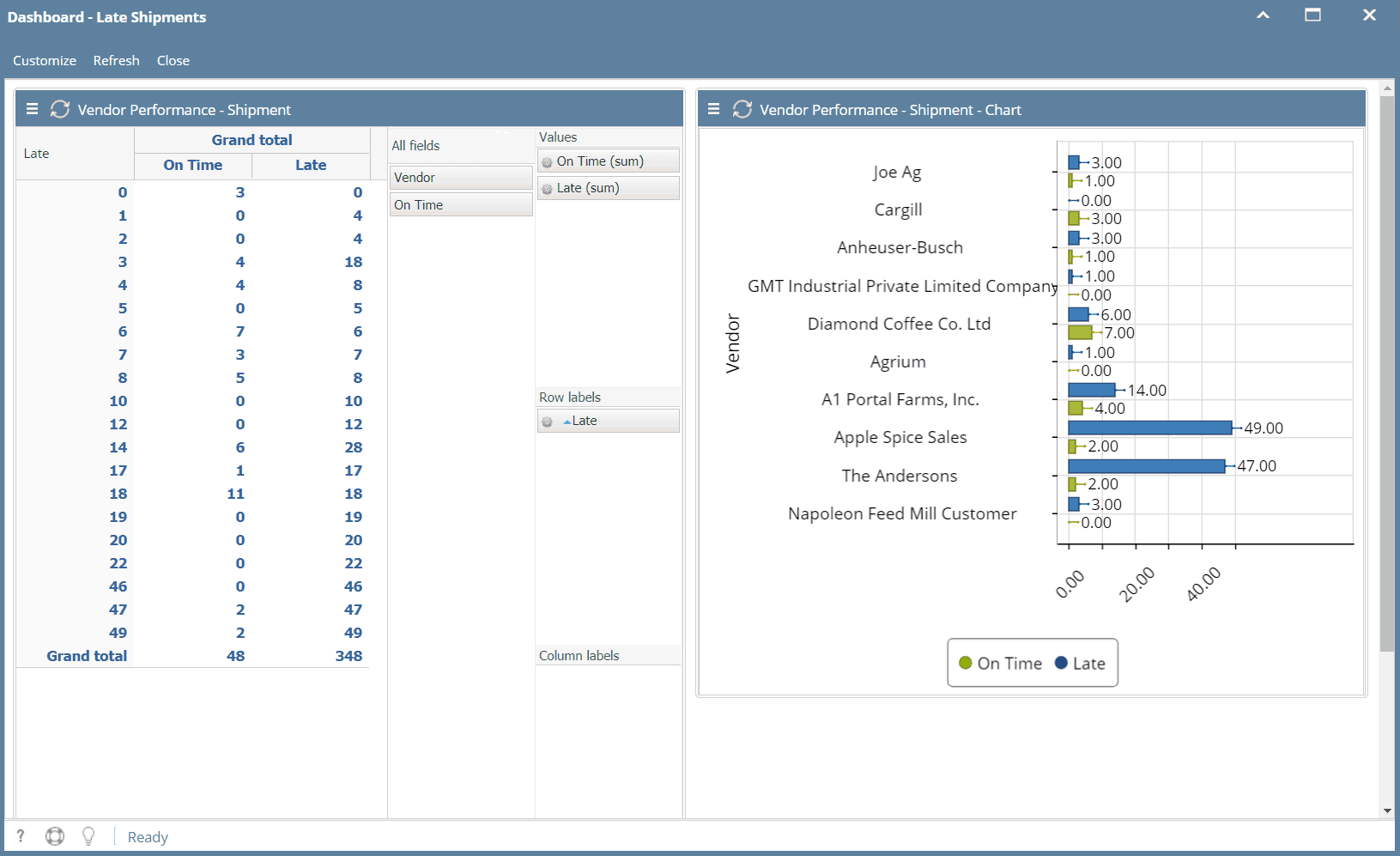The image size is (1400, 856).
Task: Click the Cargill vendor label in chart
Action: pyautogui.click(x=898, y=210)
